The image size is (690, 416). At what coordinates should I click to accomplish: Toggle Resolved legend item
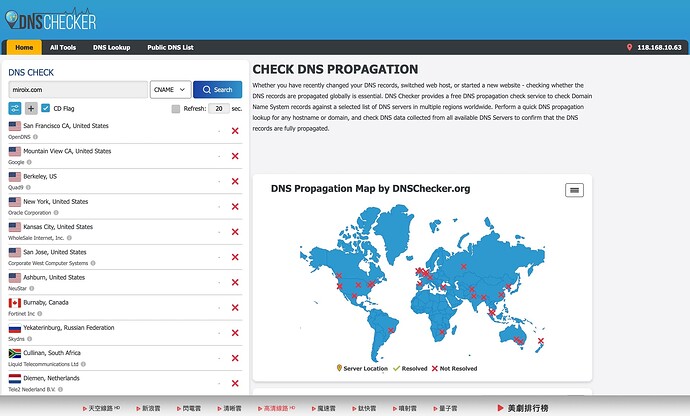[410, 368]
